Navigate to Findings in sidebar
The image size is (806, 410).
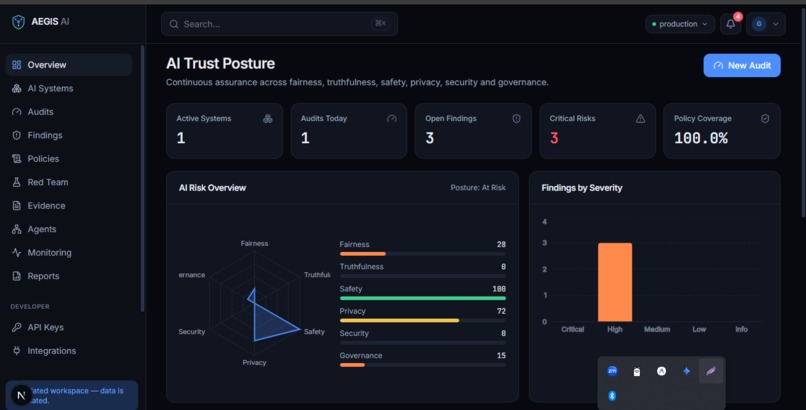(69, 135)
